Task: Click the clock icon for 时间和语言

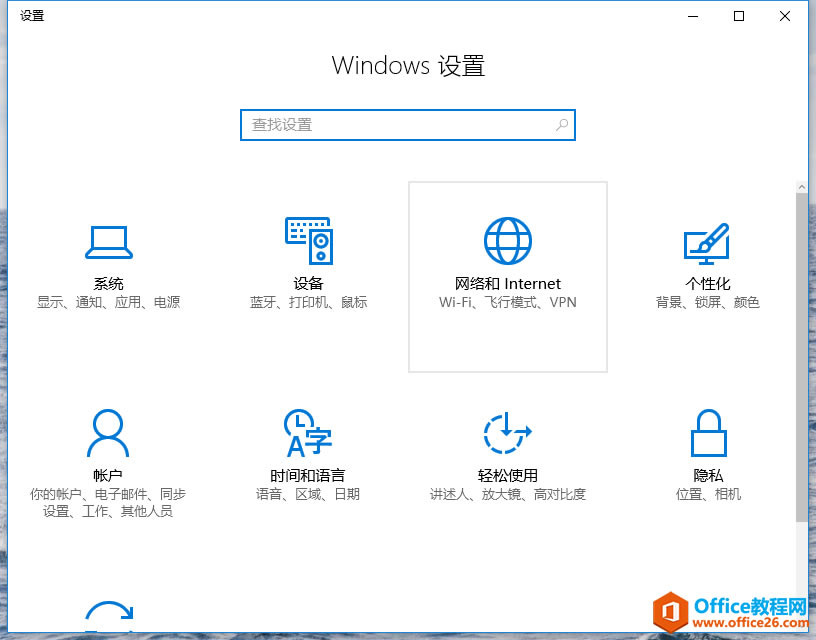Action: click(306, 431)
